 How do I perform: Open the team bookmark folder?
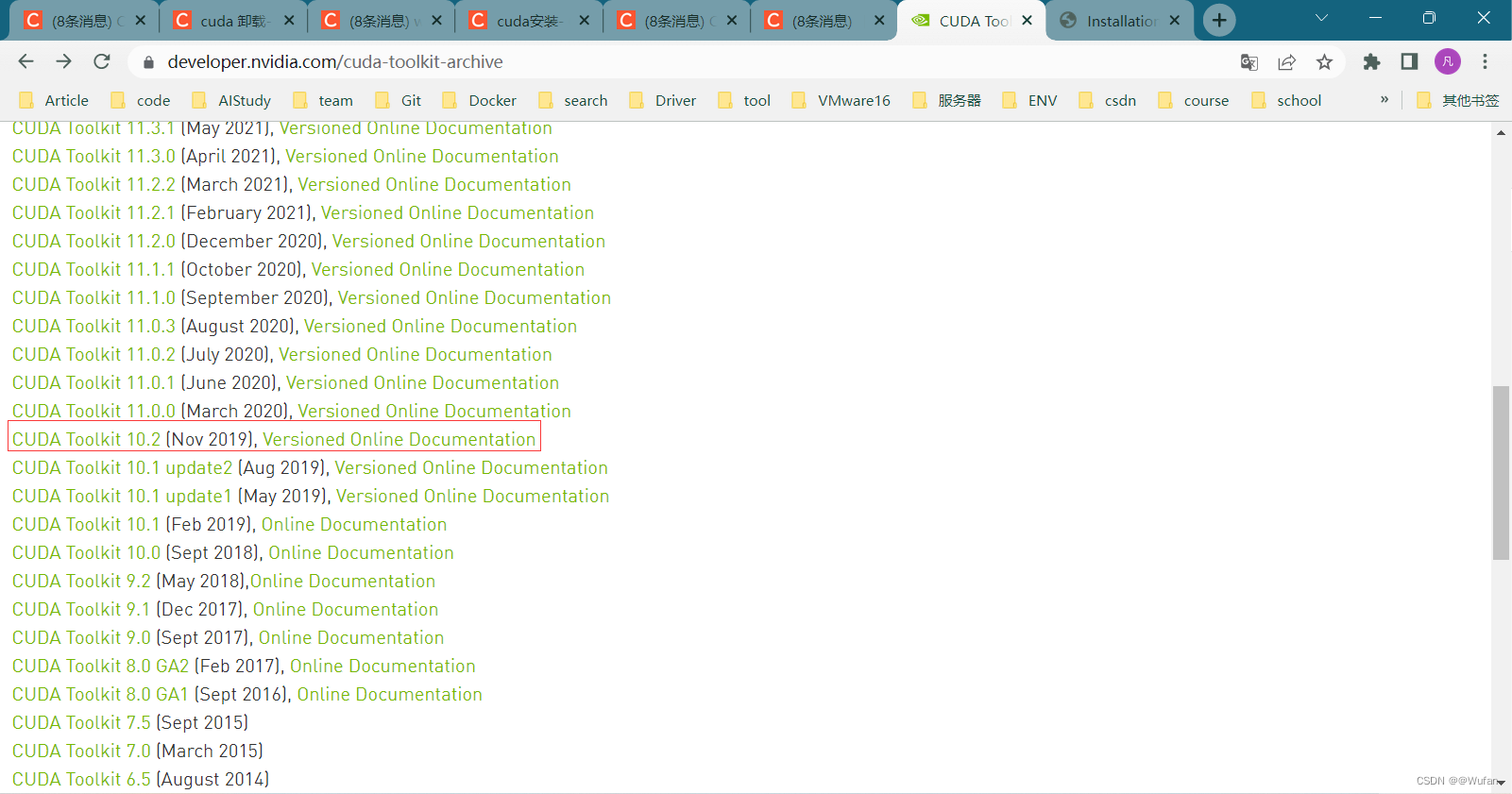click(x=323, y=100)
